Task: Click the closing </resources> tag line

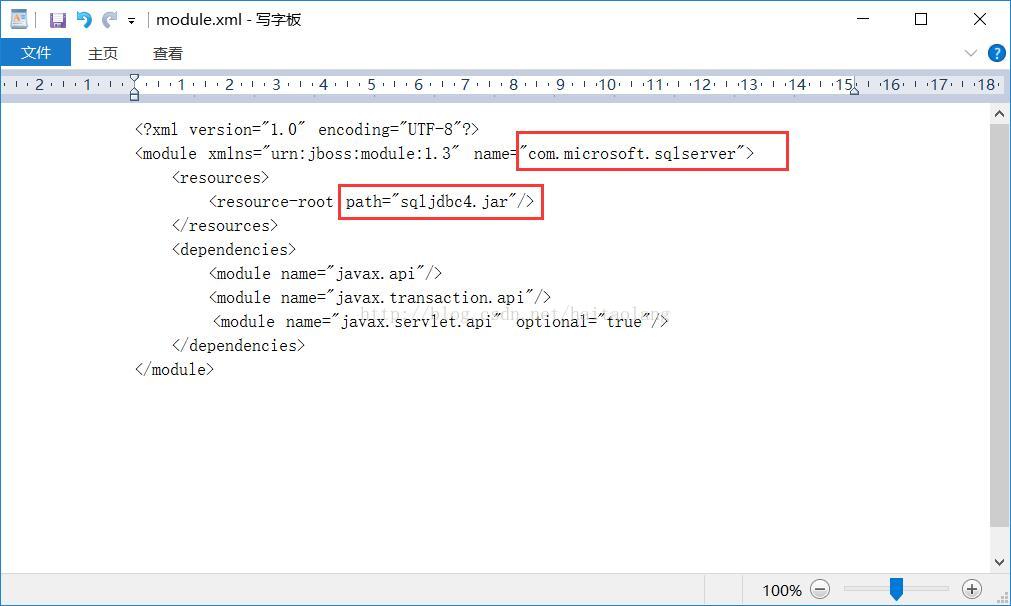Action: pos(224,226)
